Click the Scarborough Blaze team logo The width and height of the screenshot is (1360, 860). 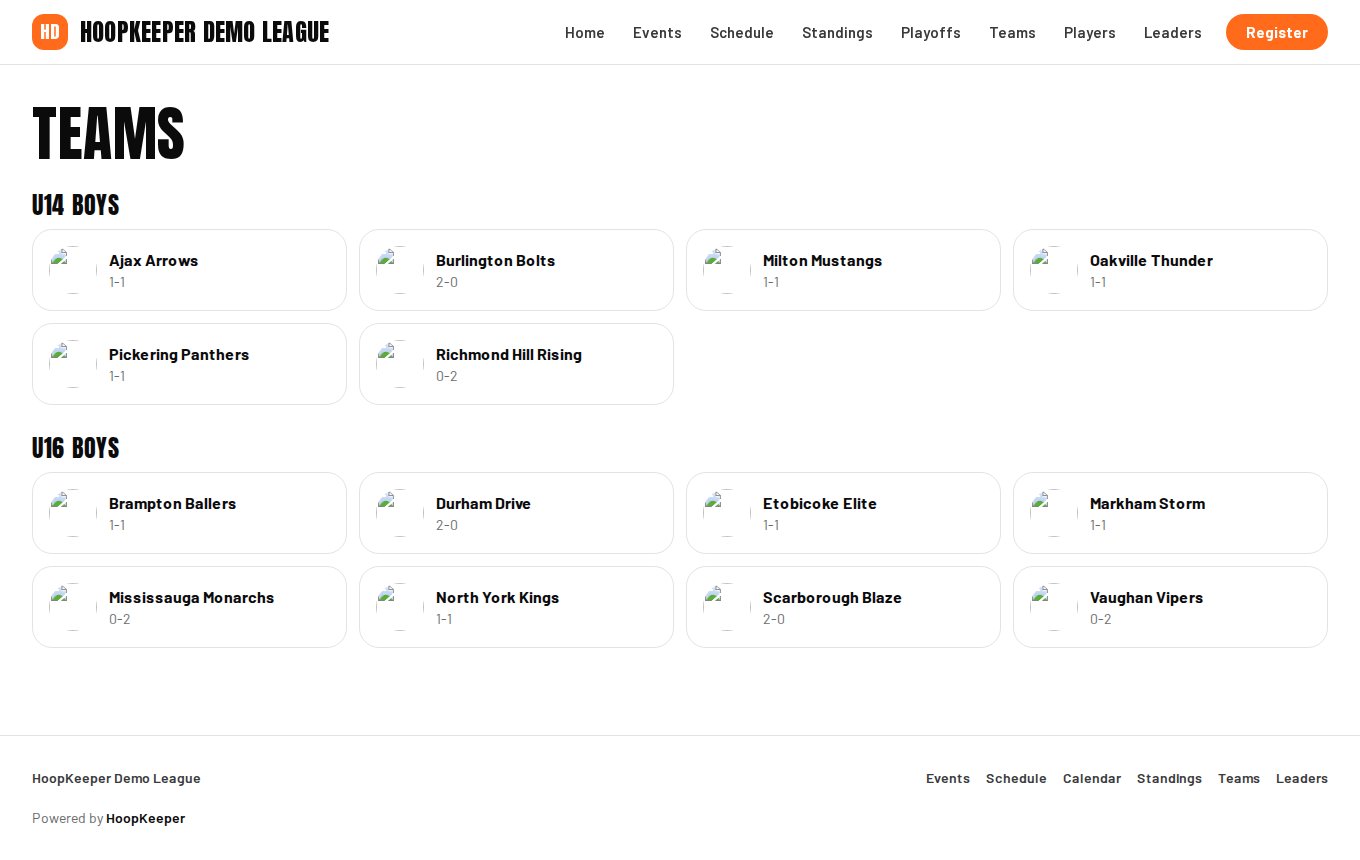coord(727,607)
